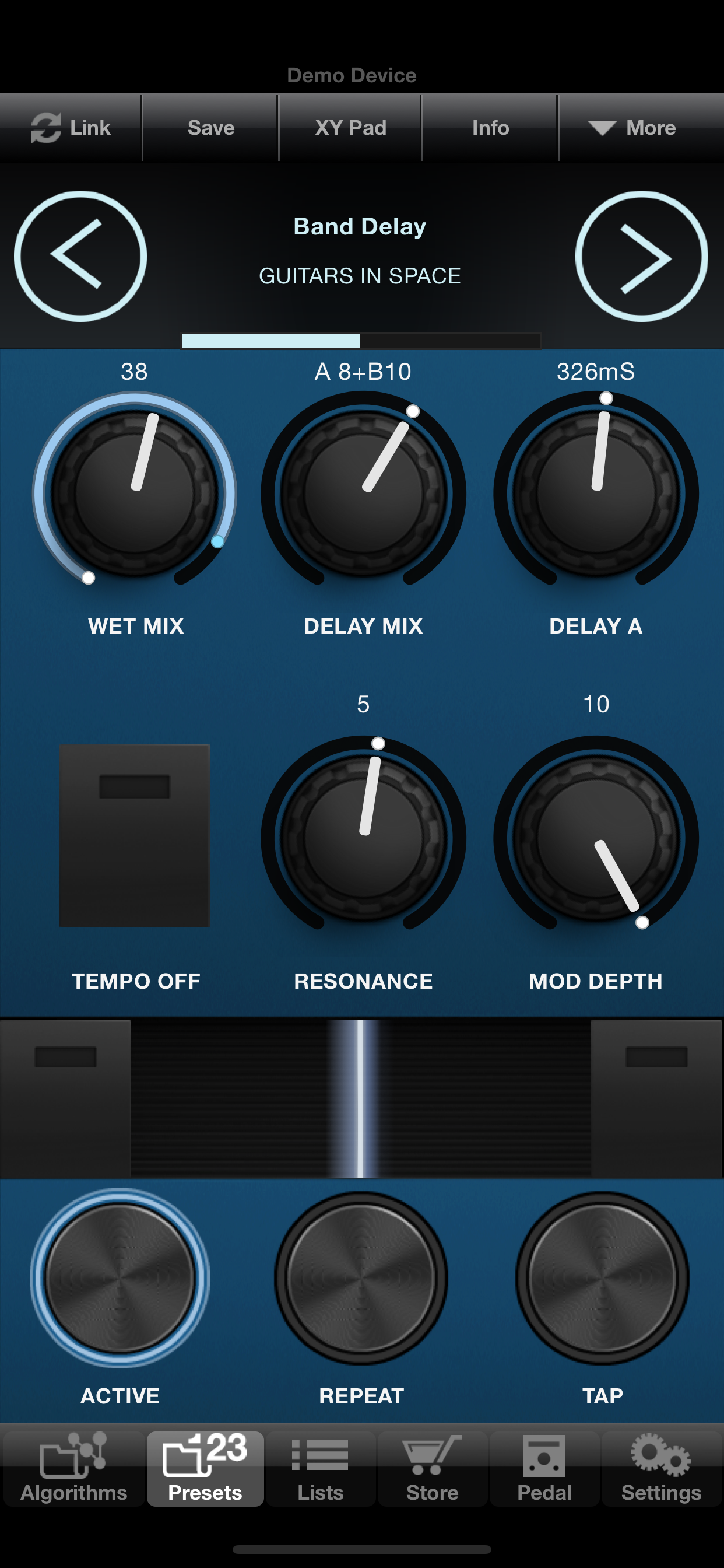Click the MOD DEPTH knob
The image size is (724, 1568).
tap(596, 837)
